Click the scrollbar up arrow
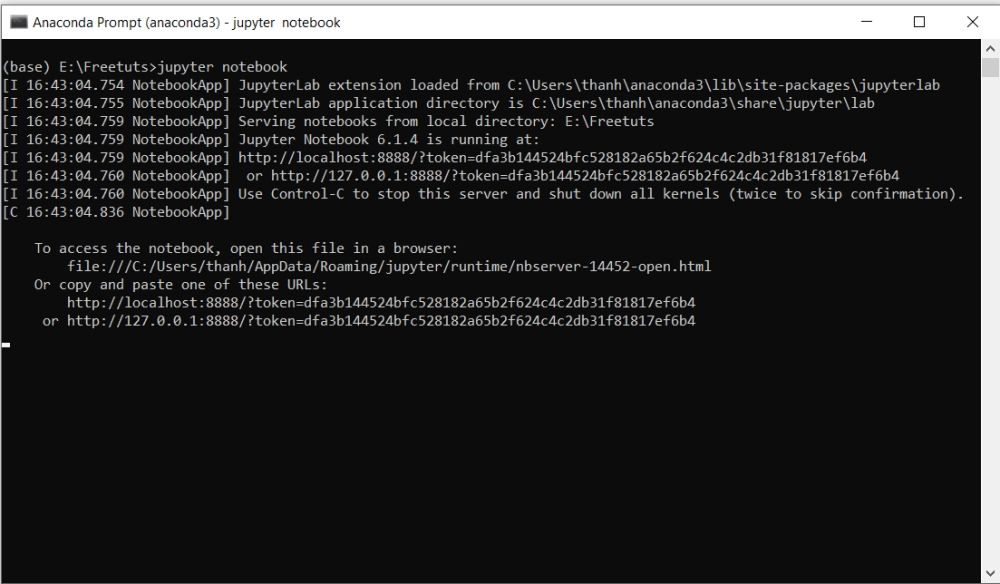Image resolution: width=1000 pixels, height=584 pixels. point(990,48)
